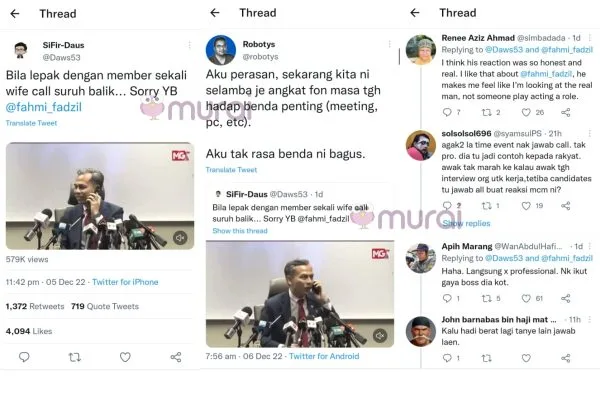
Task: Open Renee Aziz Ahmad's profile picture
Action: 421,49
